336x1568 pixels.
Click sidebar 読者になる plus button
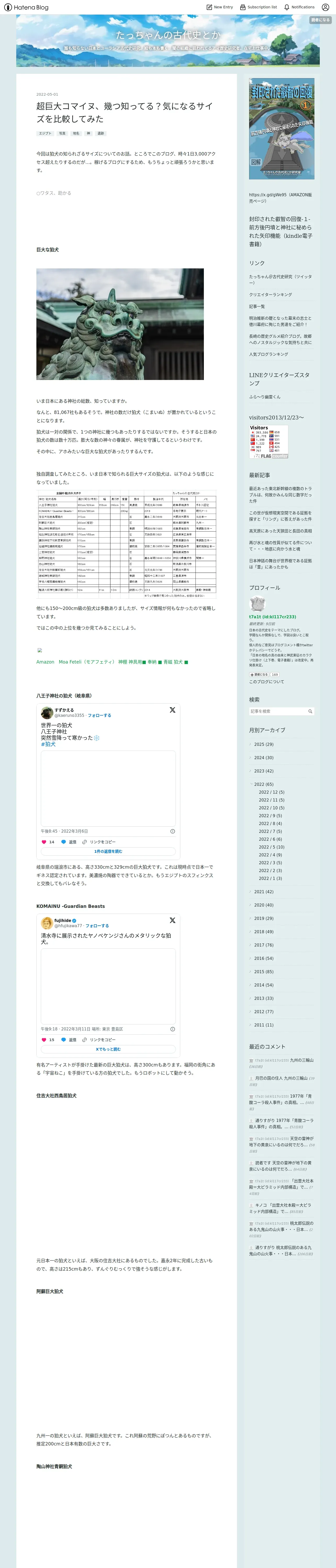(259, 675)
